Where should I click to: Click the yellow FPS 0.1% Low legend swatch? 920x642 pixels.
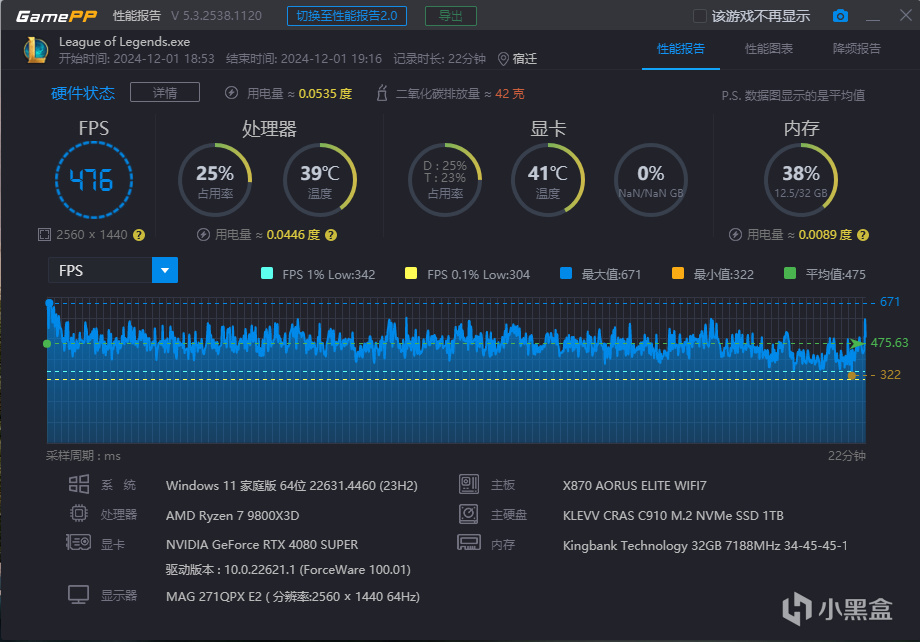click(411, 273)
